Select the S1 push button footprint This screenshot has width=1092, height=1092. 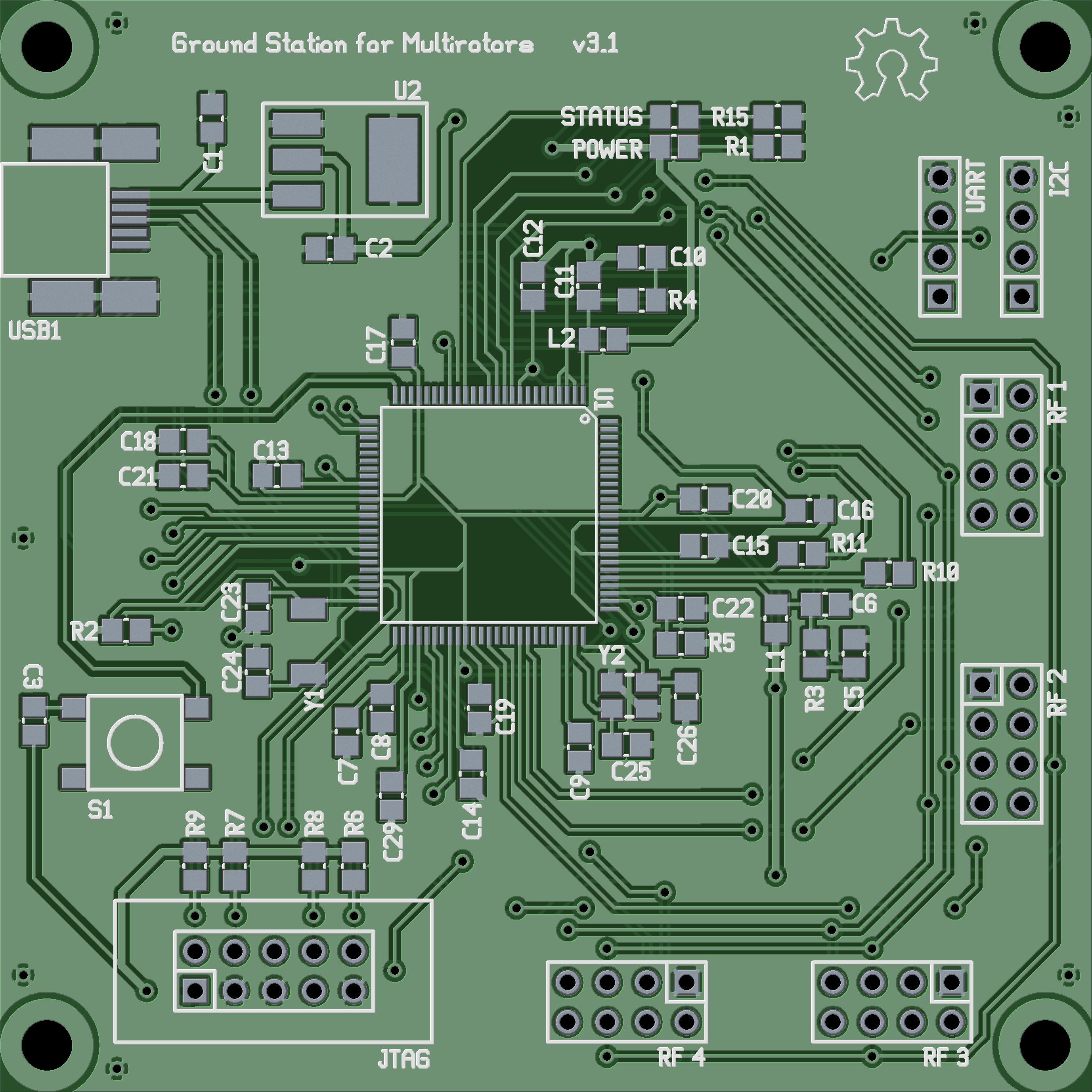(135, 743)
